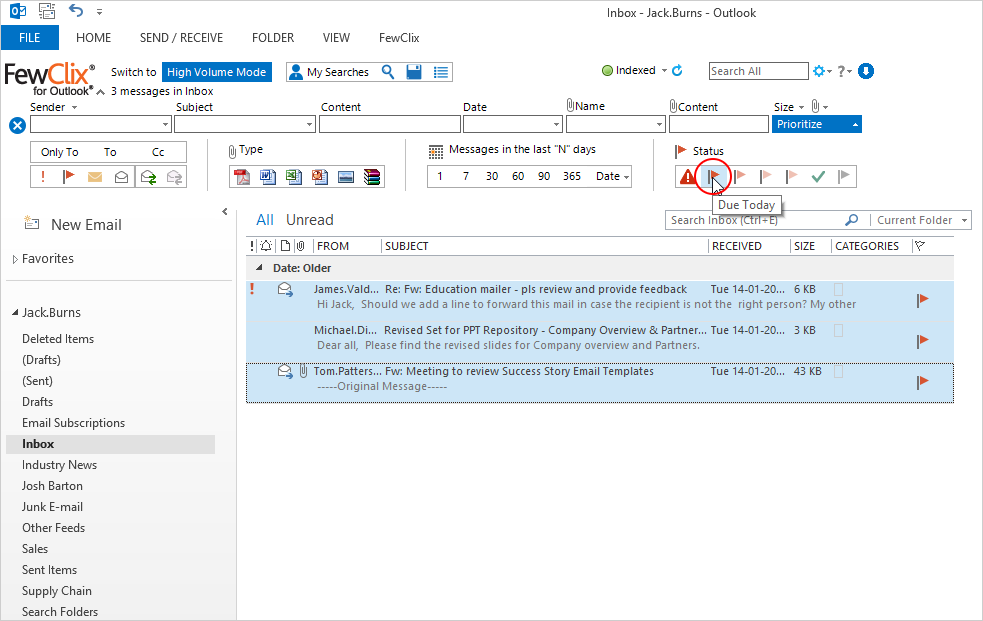
Task: Refresh the FewClix index
Action: (677, 71)
